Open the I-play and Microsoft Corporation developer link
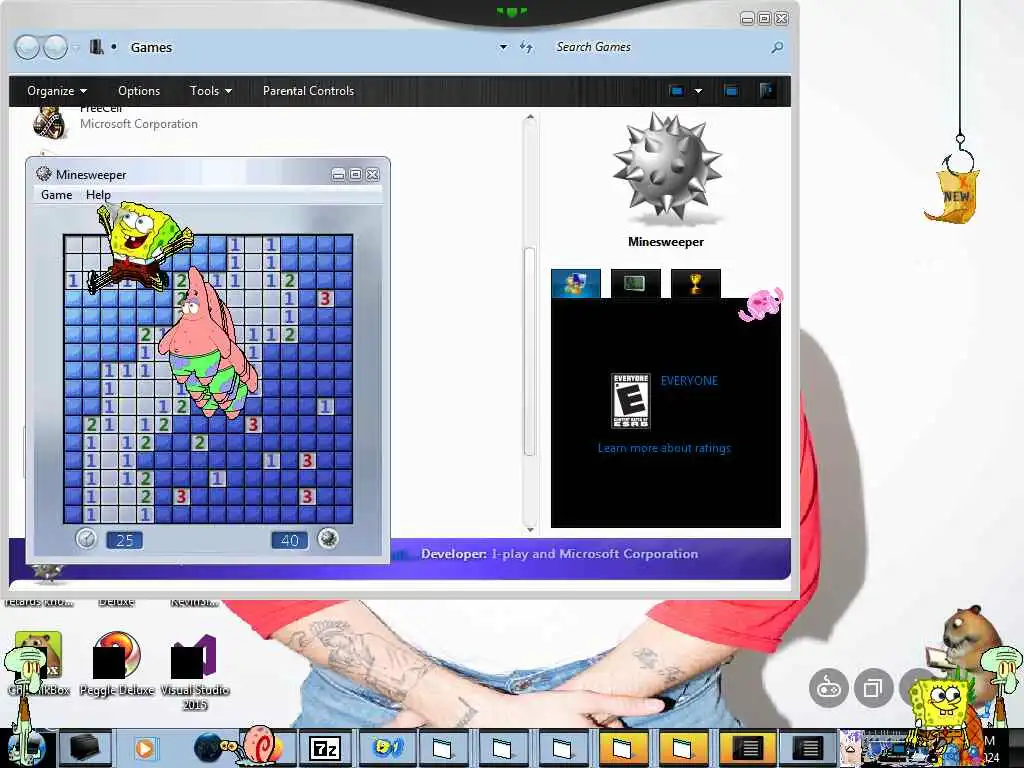1024x768 pixels. [595, 554]
